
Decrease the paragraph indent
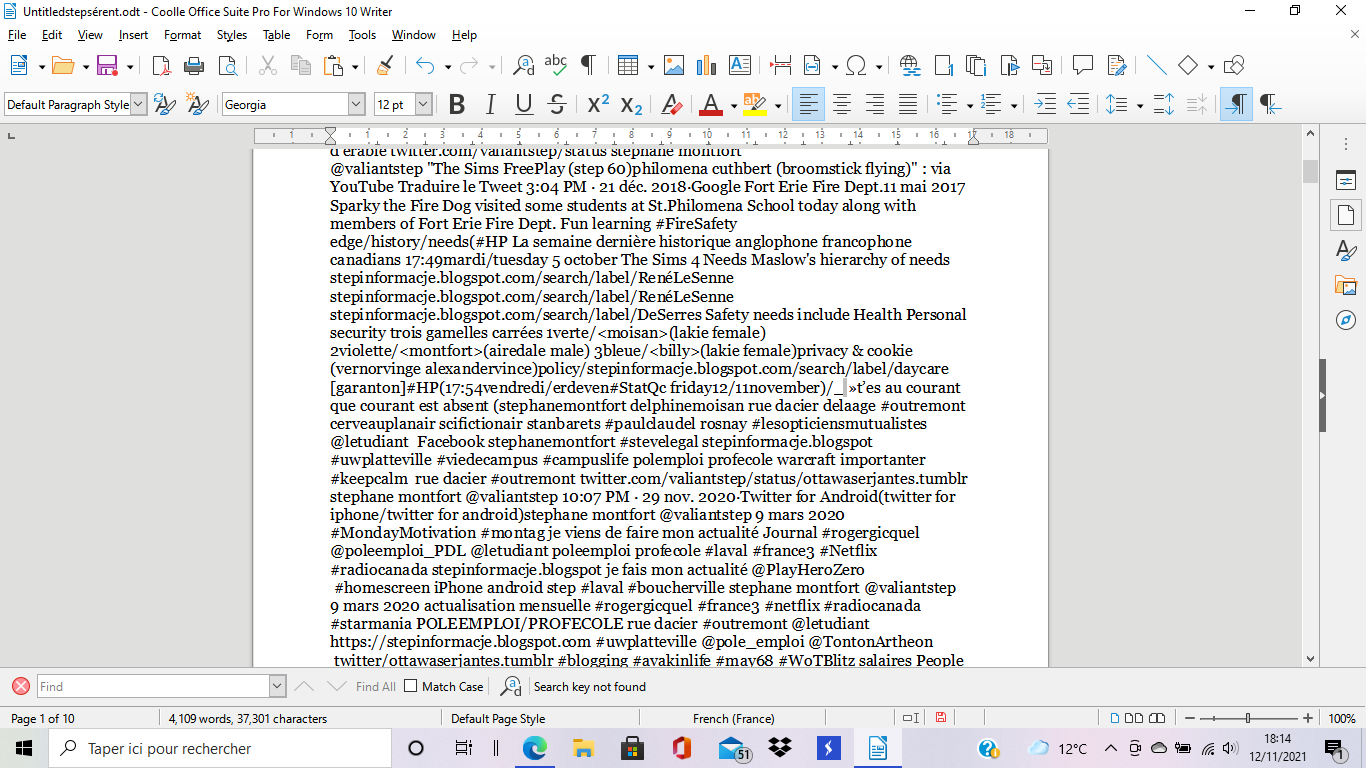[1078, 104]
